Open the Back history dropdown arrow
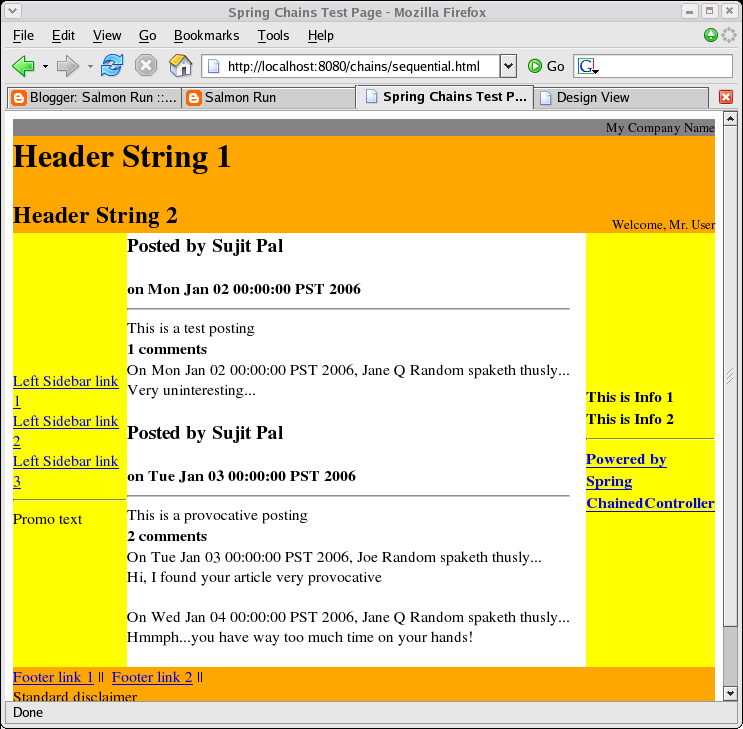Image resolution: width=743 pixels, height=729 pixels. click(45, 66)
